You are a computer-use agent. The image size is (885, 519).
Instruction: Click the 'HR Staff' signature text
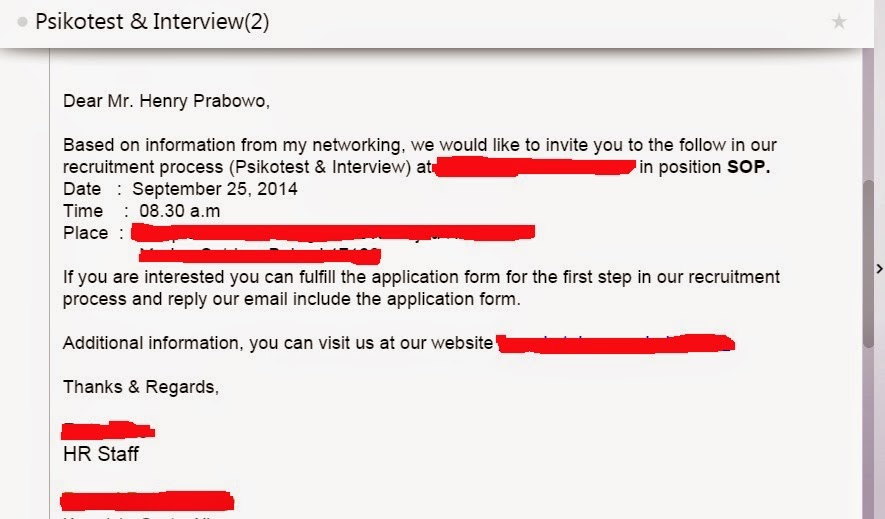pyautogui.click(x=100, y=454)
